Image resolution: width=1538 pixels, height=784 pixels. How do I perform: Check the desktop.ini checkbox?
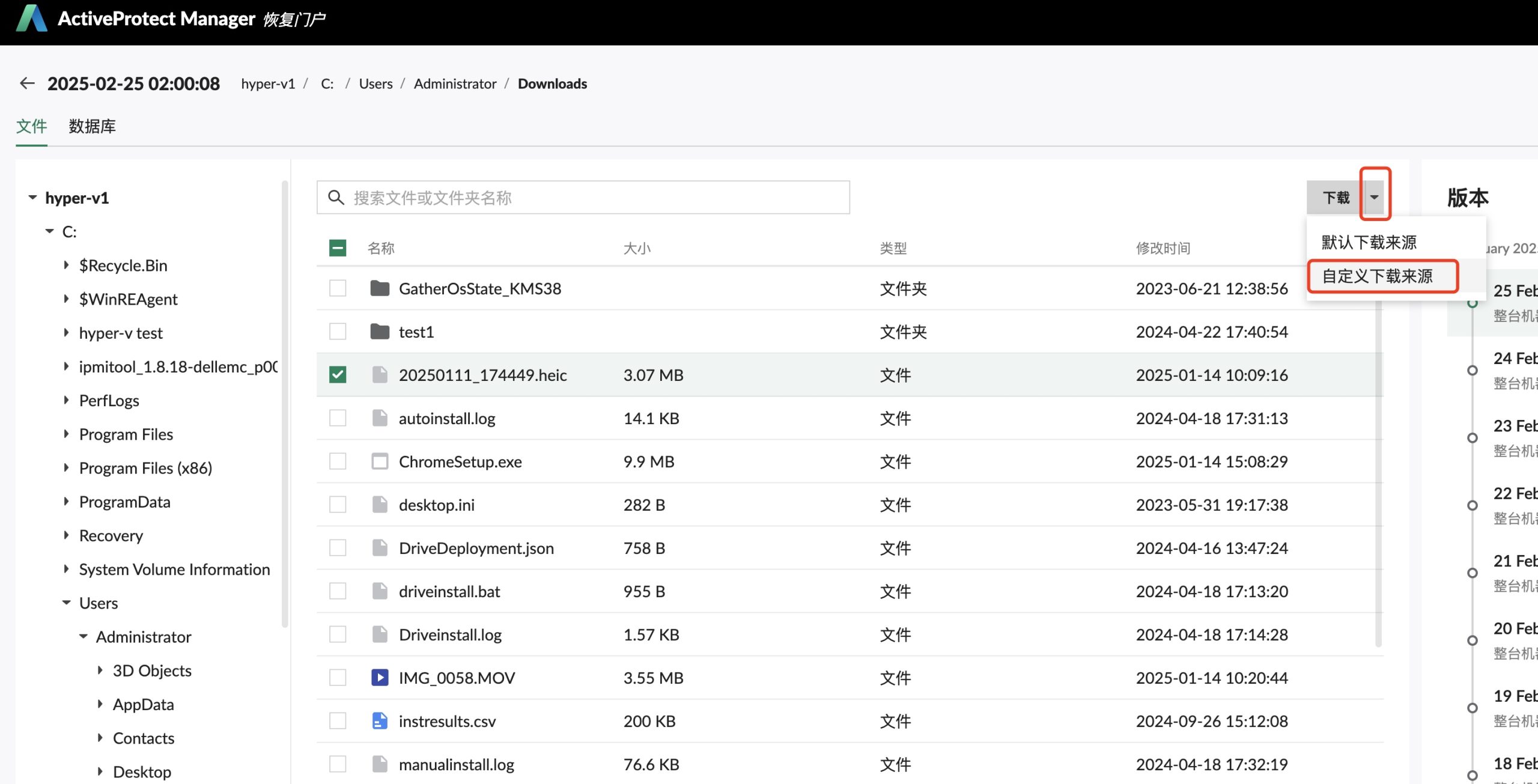[x=338, y=505]
